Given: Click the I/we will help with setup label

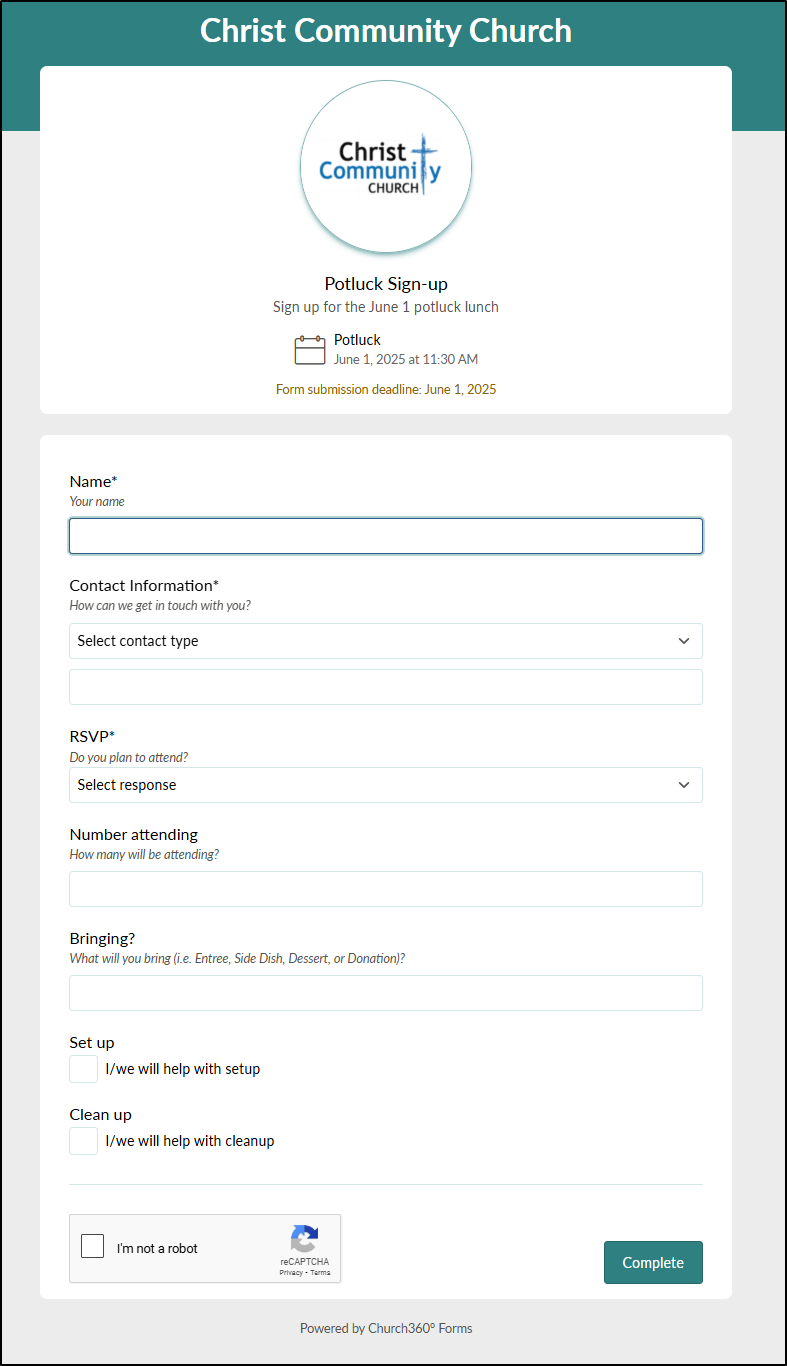Looking at the screenshot, I should pyautogui.click(x=183, y=1069).
